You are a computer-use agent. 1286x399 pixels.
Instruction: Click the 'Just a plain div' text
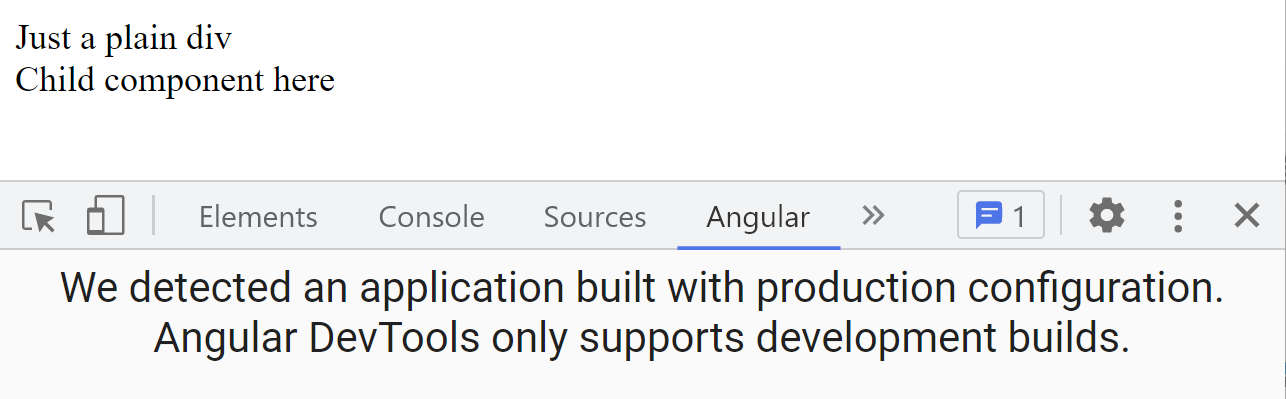tap(124, 38)
